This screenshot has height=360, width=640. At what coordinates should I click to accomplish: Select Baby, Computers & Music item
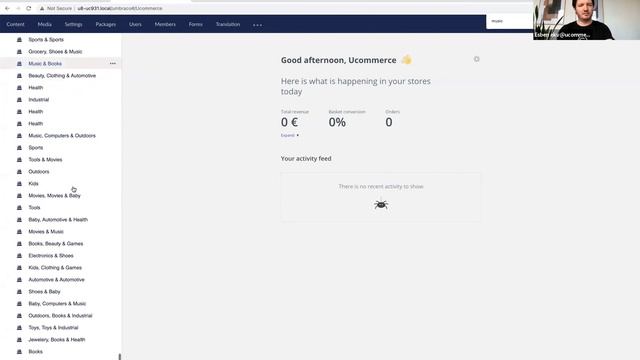(57, 304)
